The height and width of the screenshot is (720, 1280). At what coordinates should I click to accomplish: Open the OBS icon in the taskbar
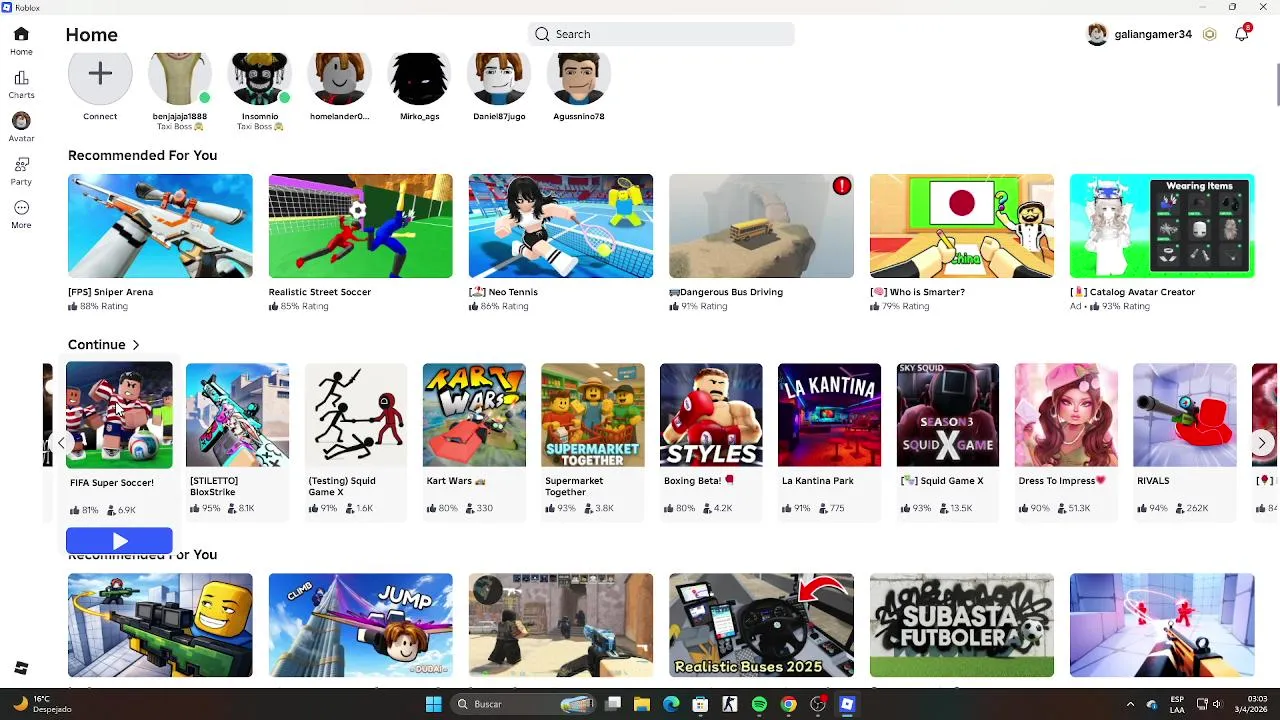[x=818, y=704]
